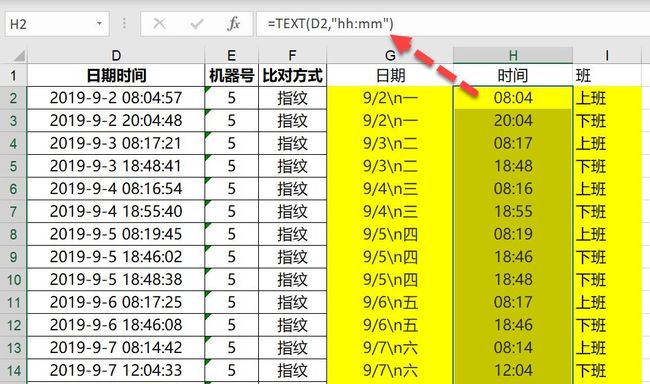Select date cell 9/4\n三 in row 6
This screenshot has height=384, width=650.
click(390, 189)
